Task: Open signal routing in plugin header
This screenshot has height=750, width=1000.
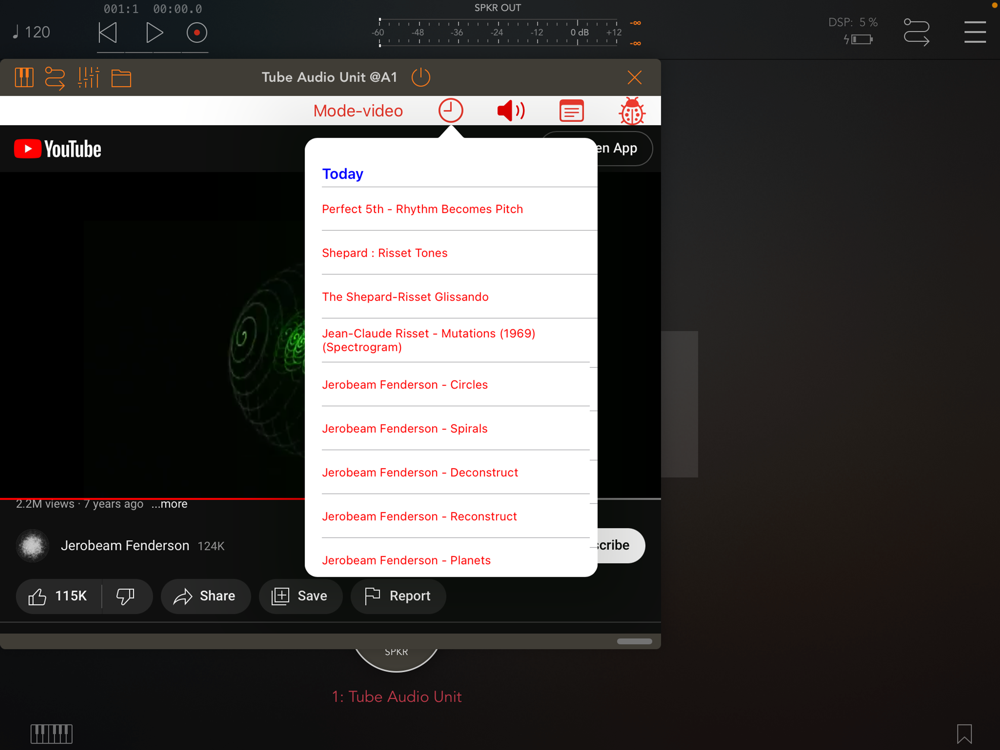Action: pyautogui.click(x=55, y=78)
